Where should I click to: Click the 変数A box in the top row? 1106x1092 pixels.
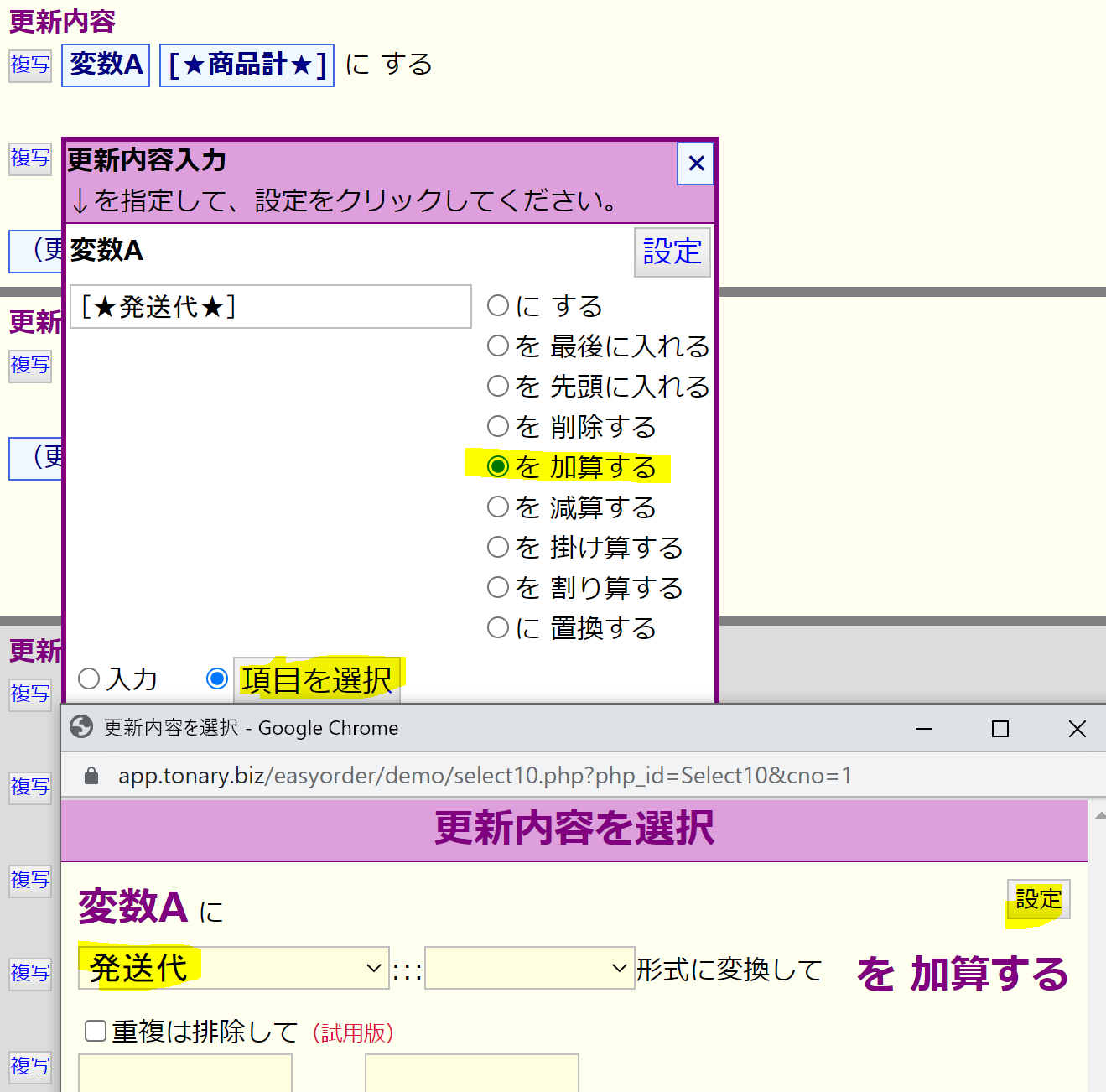pos(106,65)
